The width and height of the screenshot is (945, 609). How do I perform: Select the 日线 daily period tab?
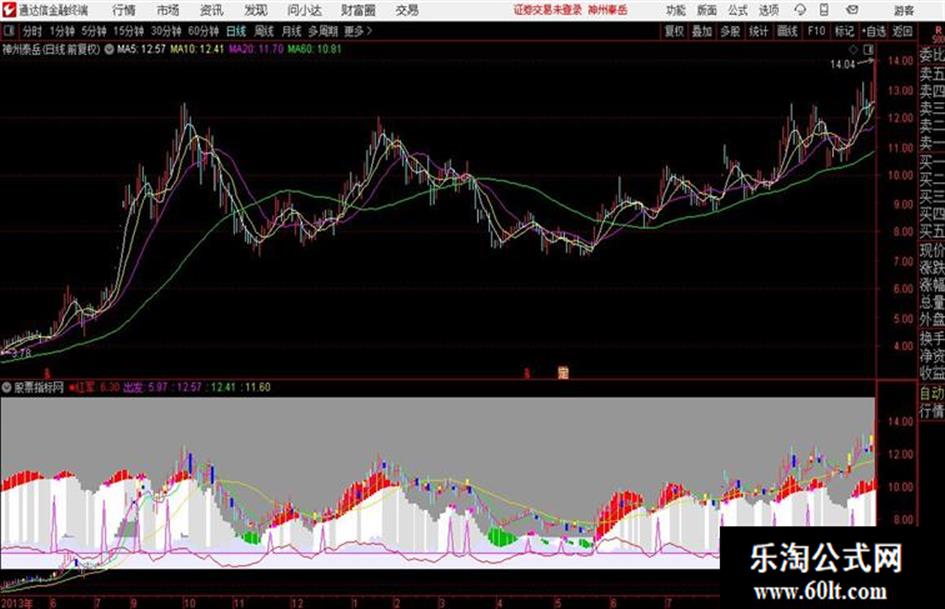(x=236, y=31)
